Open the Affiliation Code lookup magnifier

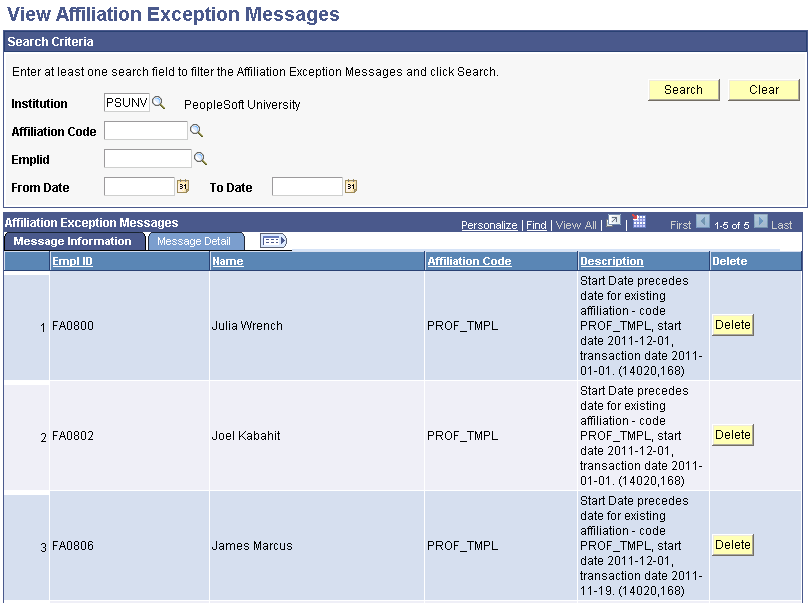196,130
